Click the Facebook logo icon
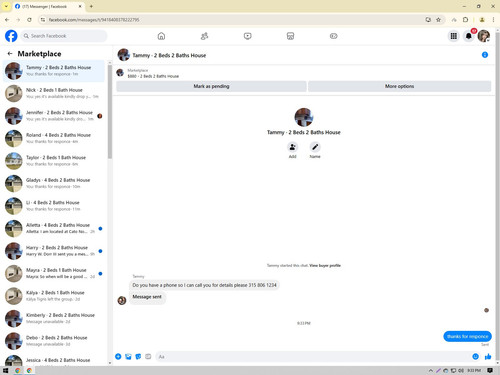 click(11, 36)
